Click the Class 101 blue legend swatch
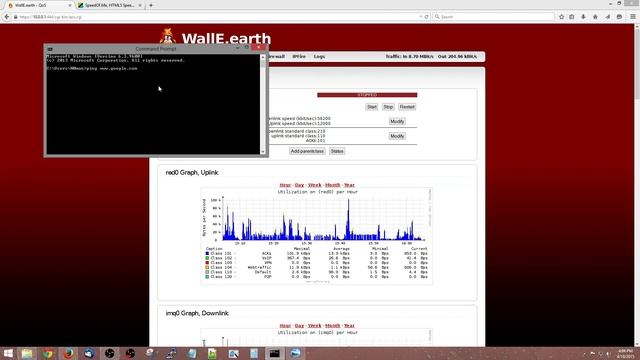The height and width of the screenshot is (360, 640). [207, 253]
